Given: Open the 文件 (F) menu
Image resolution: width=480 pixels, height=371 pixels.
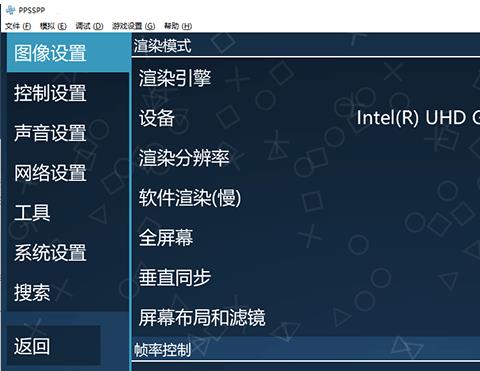Looking at the screenshot, I should click(18, 26).
